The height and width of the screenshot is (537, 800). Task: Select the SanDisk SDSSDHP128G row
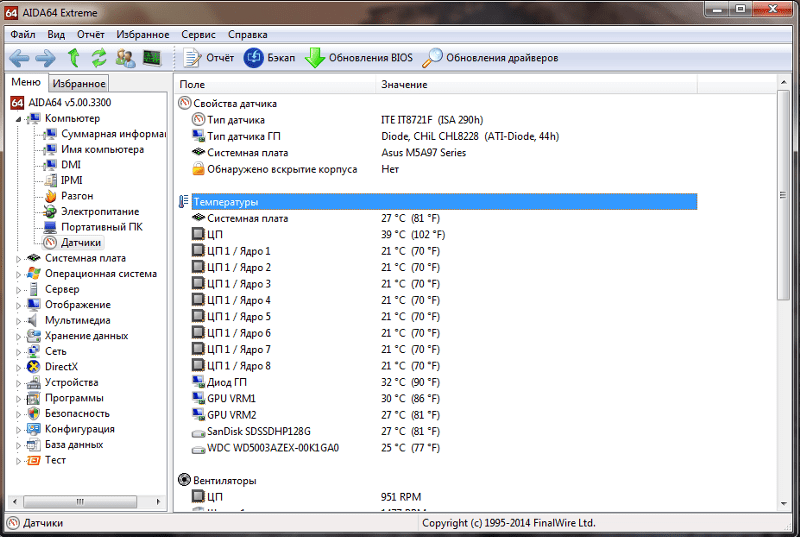coord(437,431)
